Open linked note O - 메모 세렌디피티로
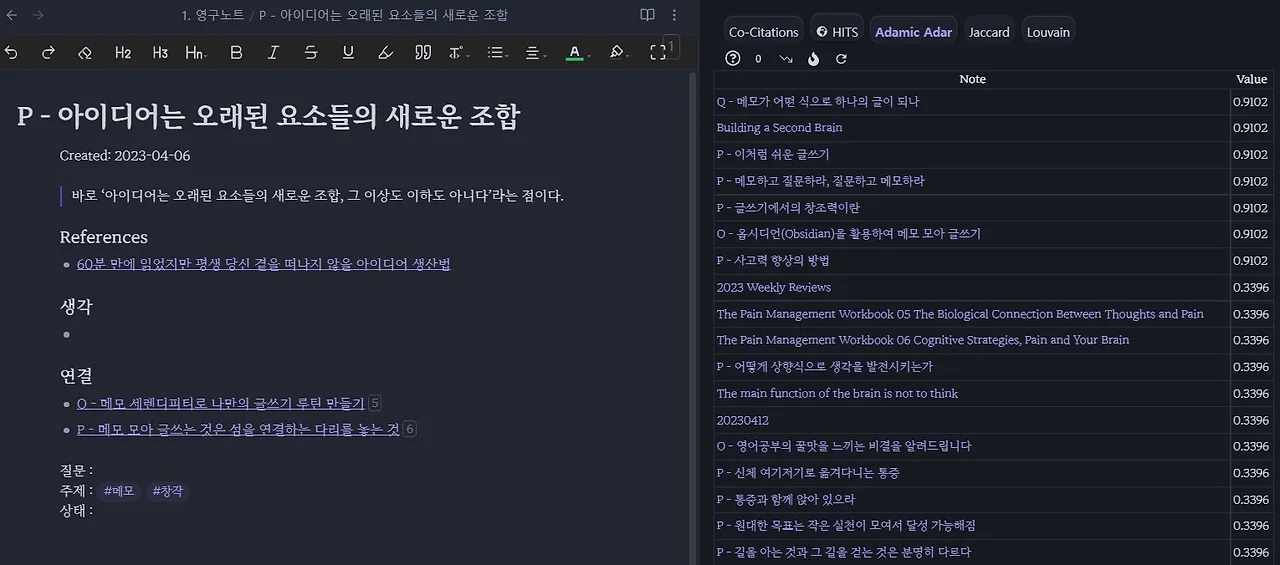Image resolution: width=1280 pixels, height=565 pixels. 220,403
